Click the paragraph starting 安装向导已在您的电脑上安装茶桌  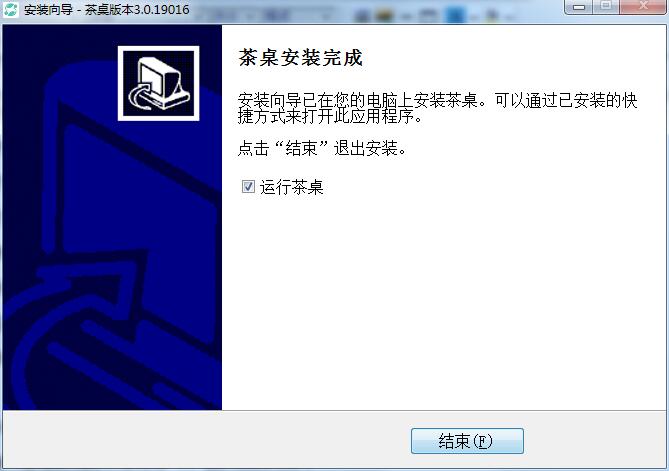(x=437, y=108)
